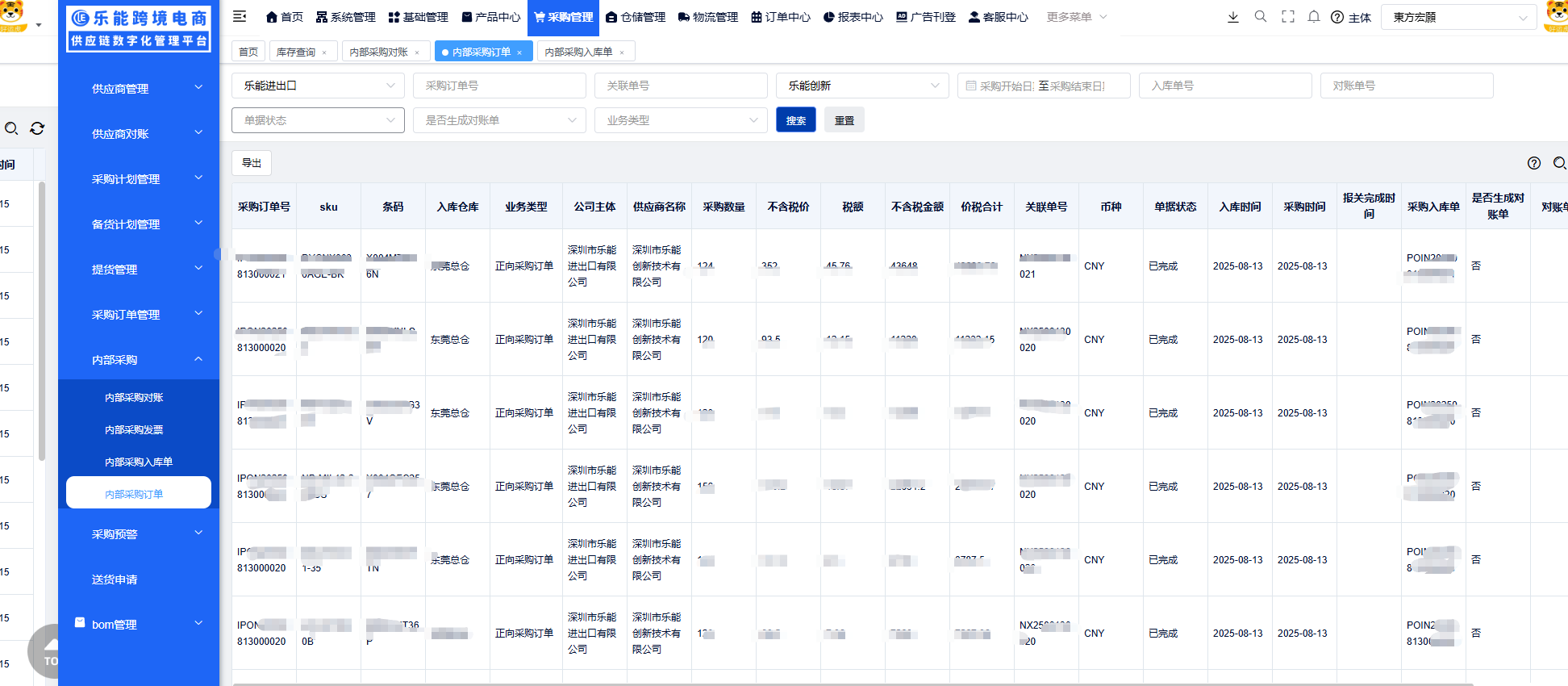Click the 采购订单号 input field

click(499, 86)
